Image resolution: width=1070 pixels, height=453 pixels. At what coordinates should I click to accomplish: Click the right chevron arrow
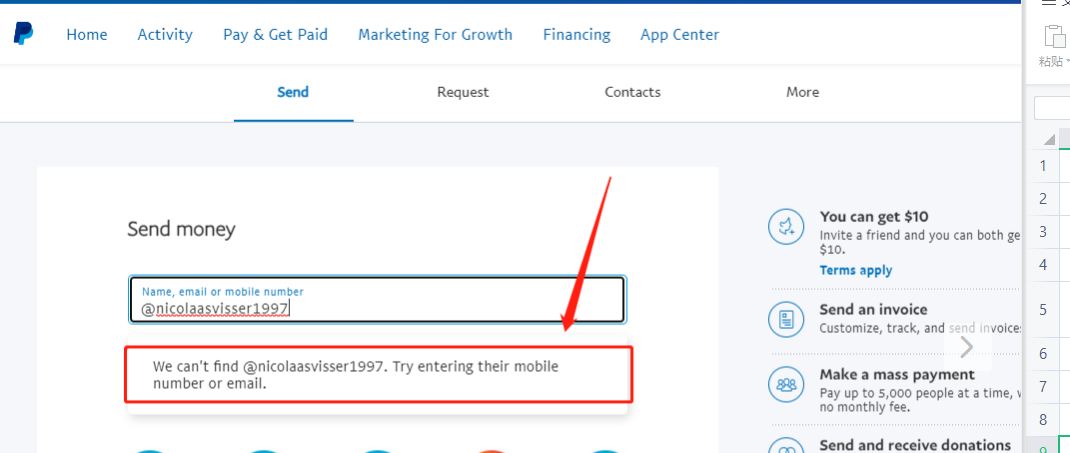pyautogui.click(x=966, y=347)
